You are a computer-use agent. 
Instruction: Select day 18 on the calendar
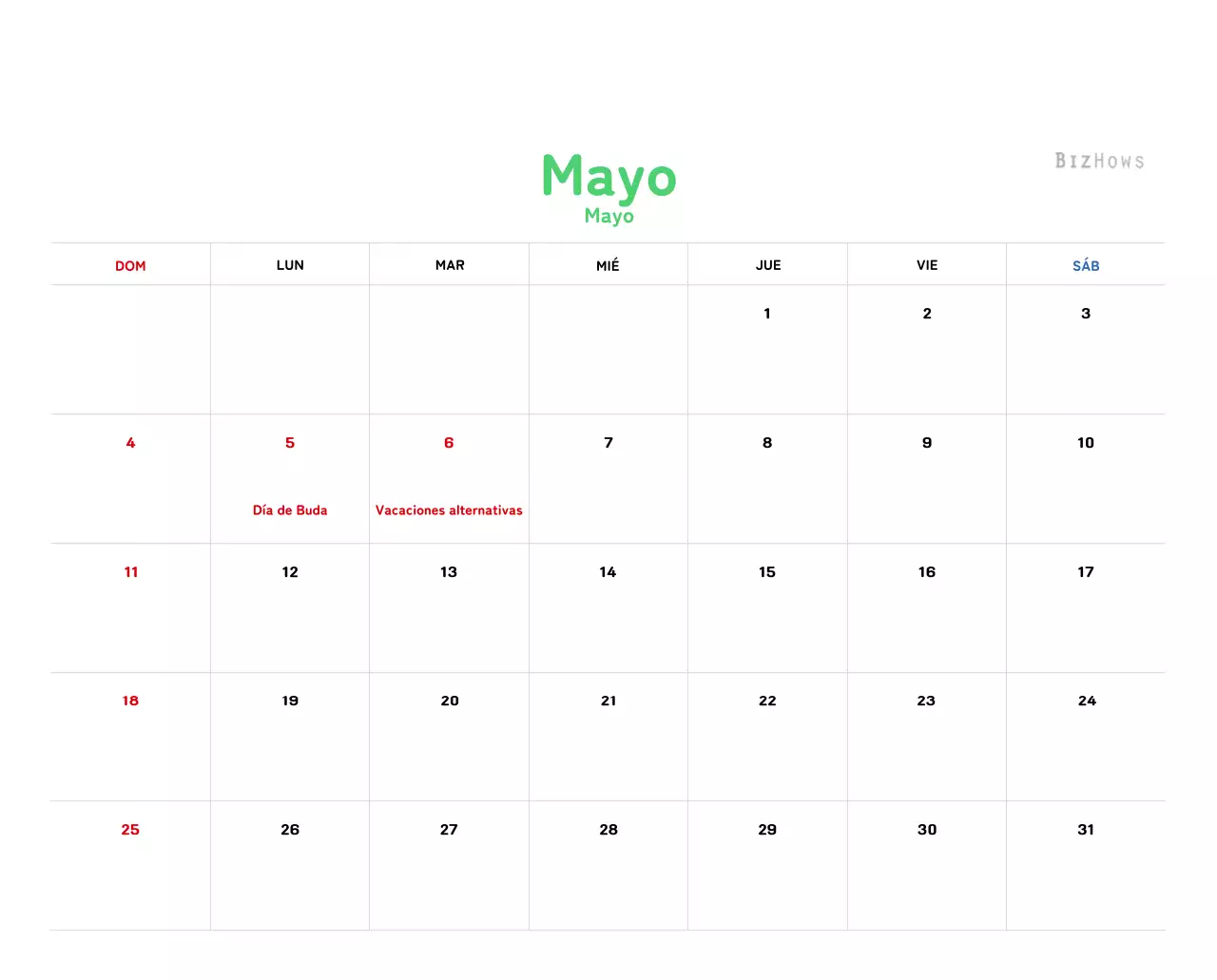coord(130,701)
